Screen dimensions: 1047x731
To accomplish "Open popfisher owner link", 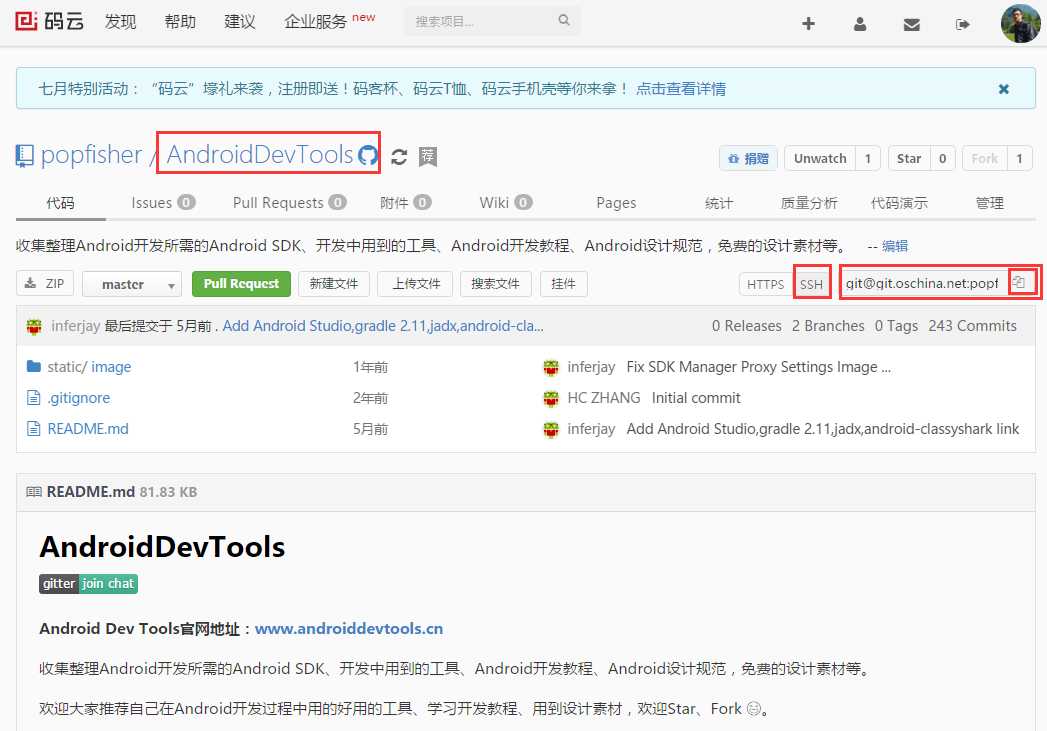I will pyautogui.click(x=91, y=155).
